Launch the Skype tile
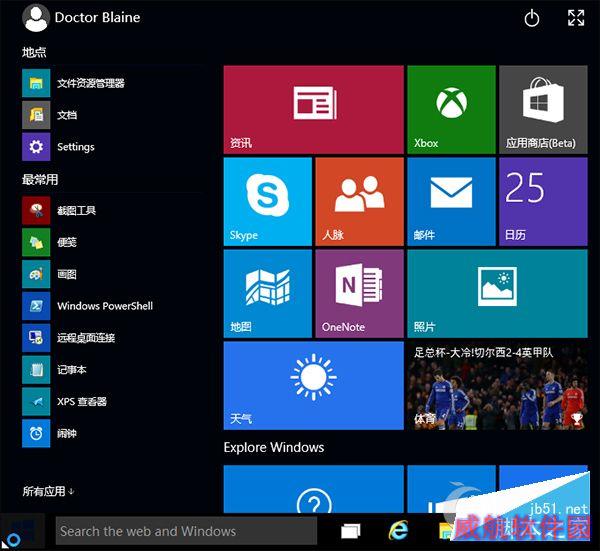600x551 pixels. pos(268,202)
